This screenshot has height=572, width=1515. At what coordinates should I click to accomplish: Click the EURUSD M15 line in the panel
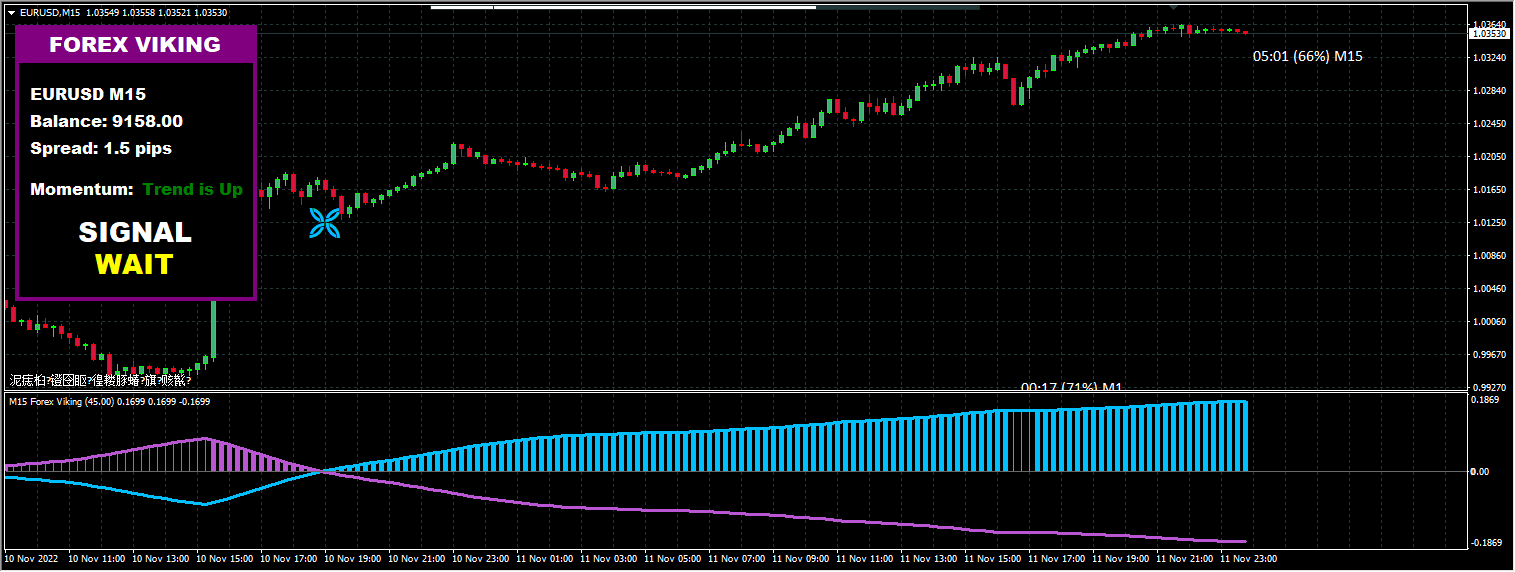point(88,95)
